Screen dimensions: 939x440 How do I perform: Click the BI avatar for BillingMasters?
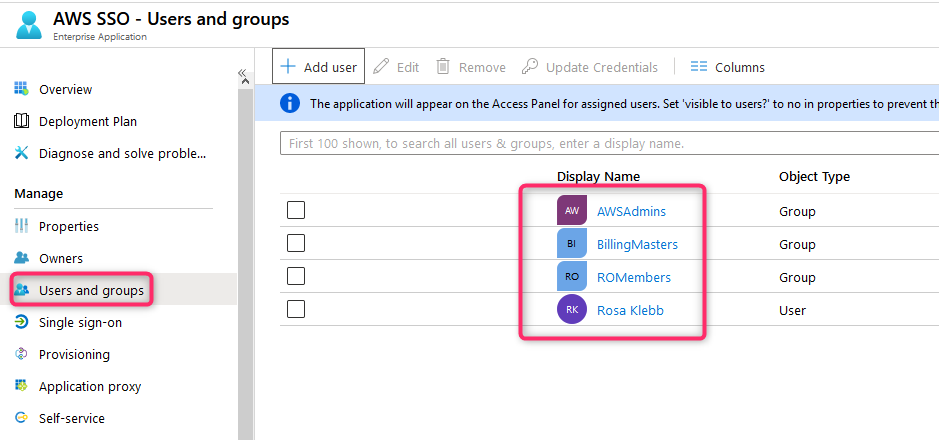point(572,244)
